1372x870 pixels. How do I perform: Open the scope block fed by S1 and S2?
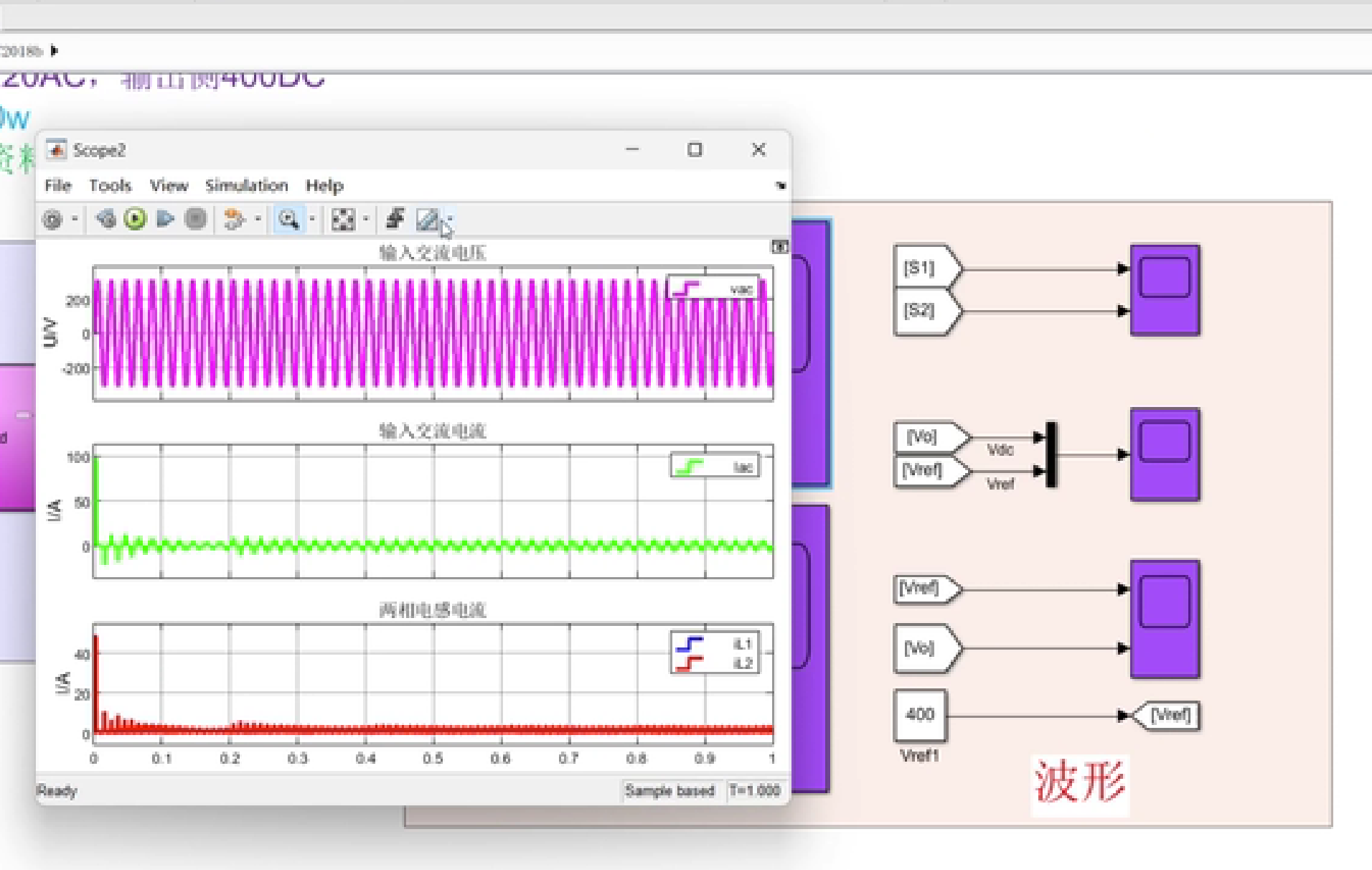click(x=1165, y=290)
